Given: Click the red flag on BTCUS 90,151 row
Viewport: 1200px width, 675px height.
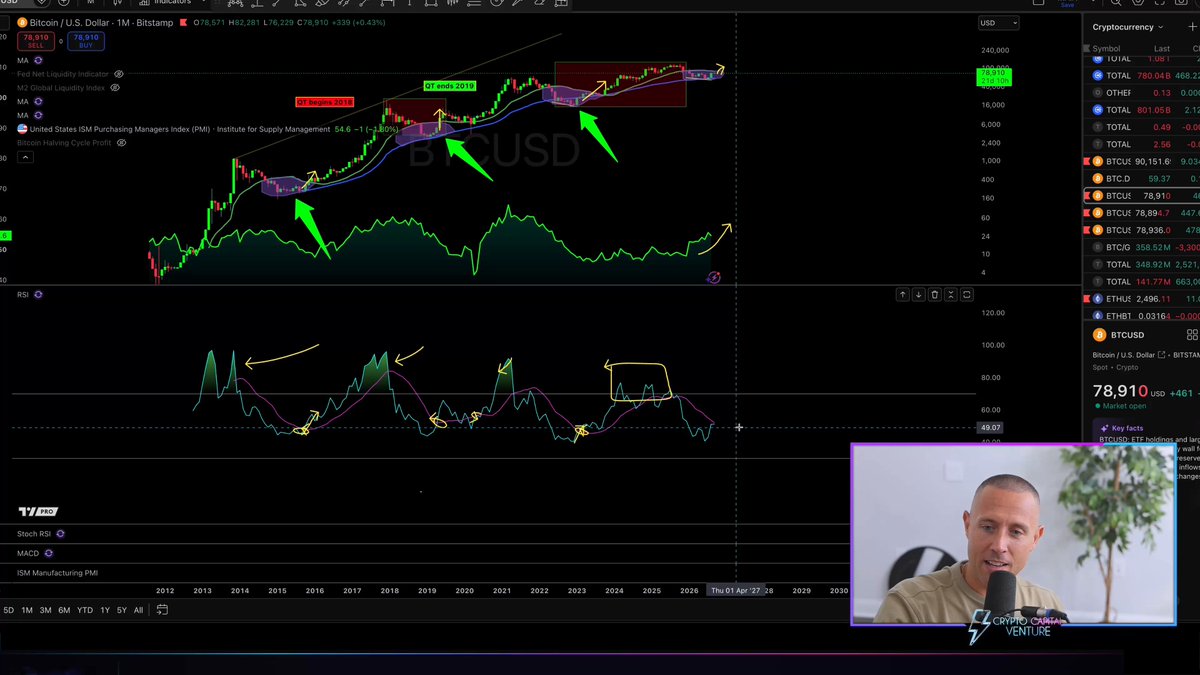Looking at the screenshot, I should [x=1087, y=161].
